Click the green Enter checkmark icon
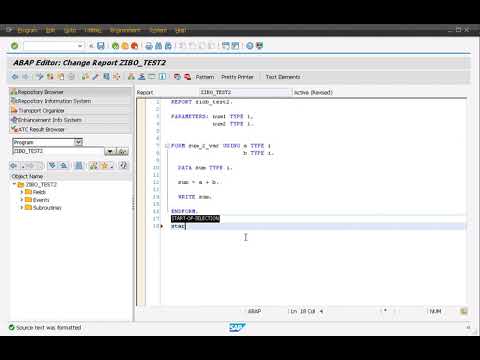480x360 pixels. click(x=14, y=46)
